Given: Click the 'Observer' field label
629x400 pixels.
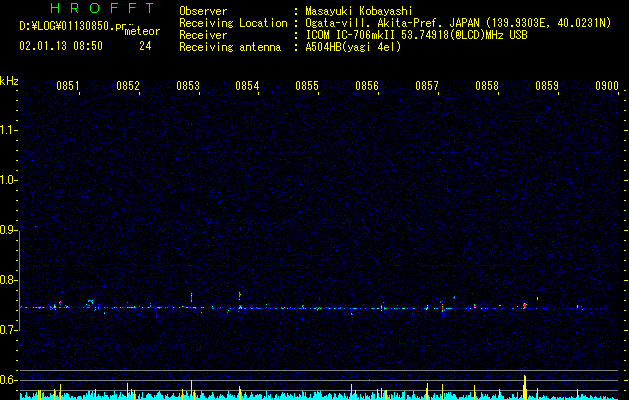Looking at the screenshot, I should coord(203,11).
